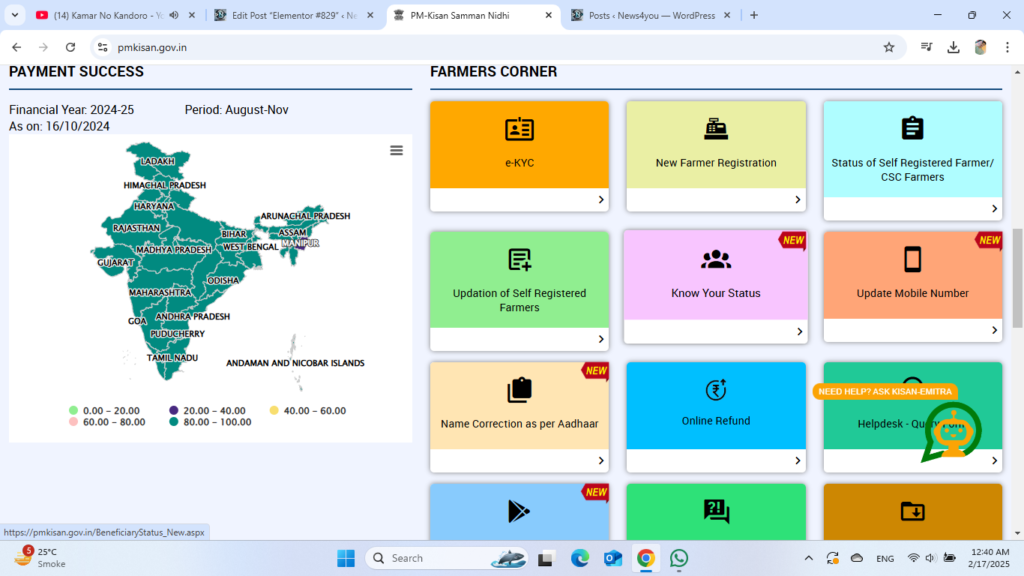Expand the New Farmer Registration card arrow
Screen dimensions: 1024x576
[797, 200]
